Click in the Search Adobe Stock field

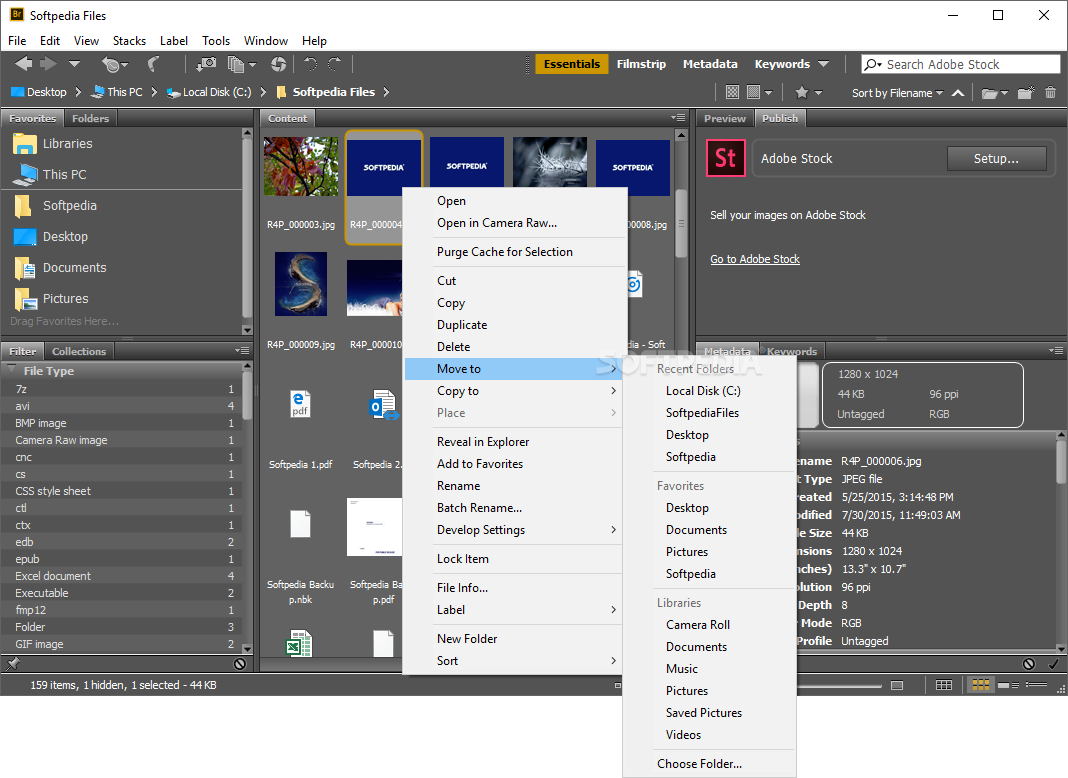960,64
